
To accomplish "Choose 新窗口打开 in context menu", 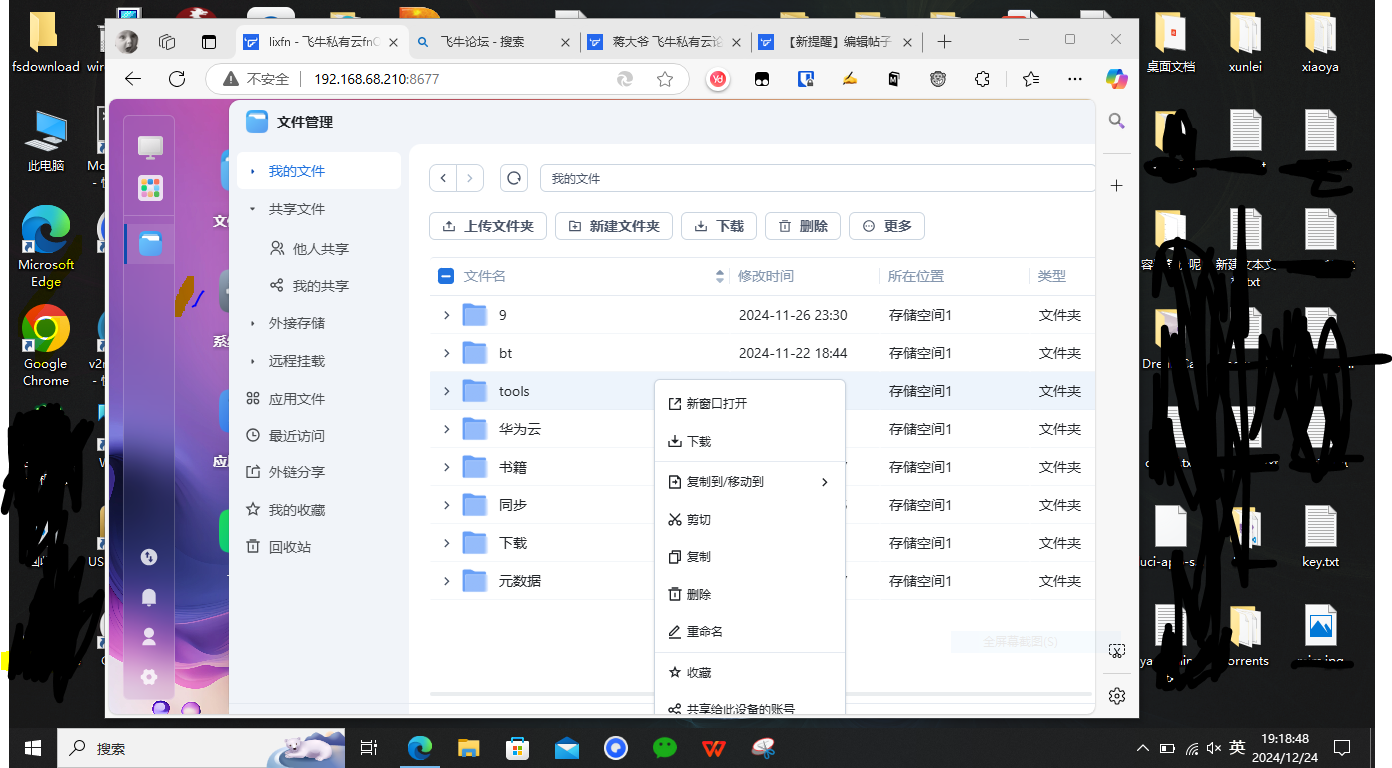I will [x=750, y=404].
